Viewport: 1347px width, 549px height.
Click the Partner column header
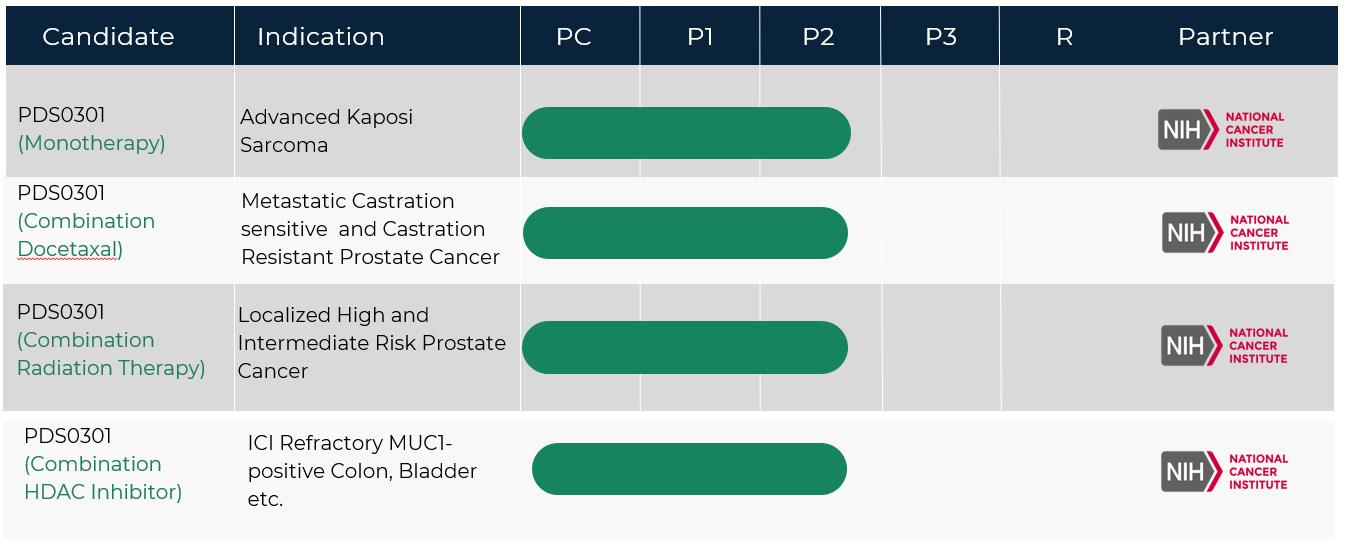point(1225,37)
